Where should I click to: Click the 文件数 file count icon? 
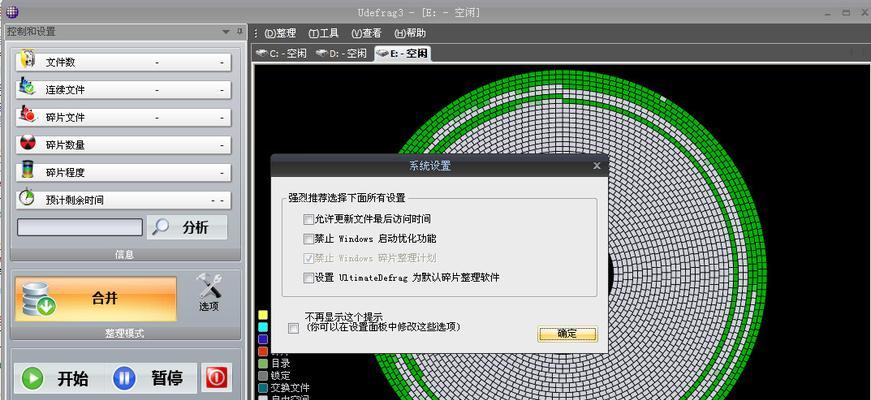point(27,60)
